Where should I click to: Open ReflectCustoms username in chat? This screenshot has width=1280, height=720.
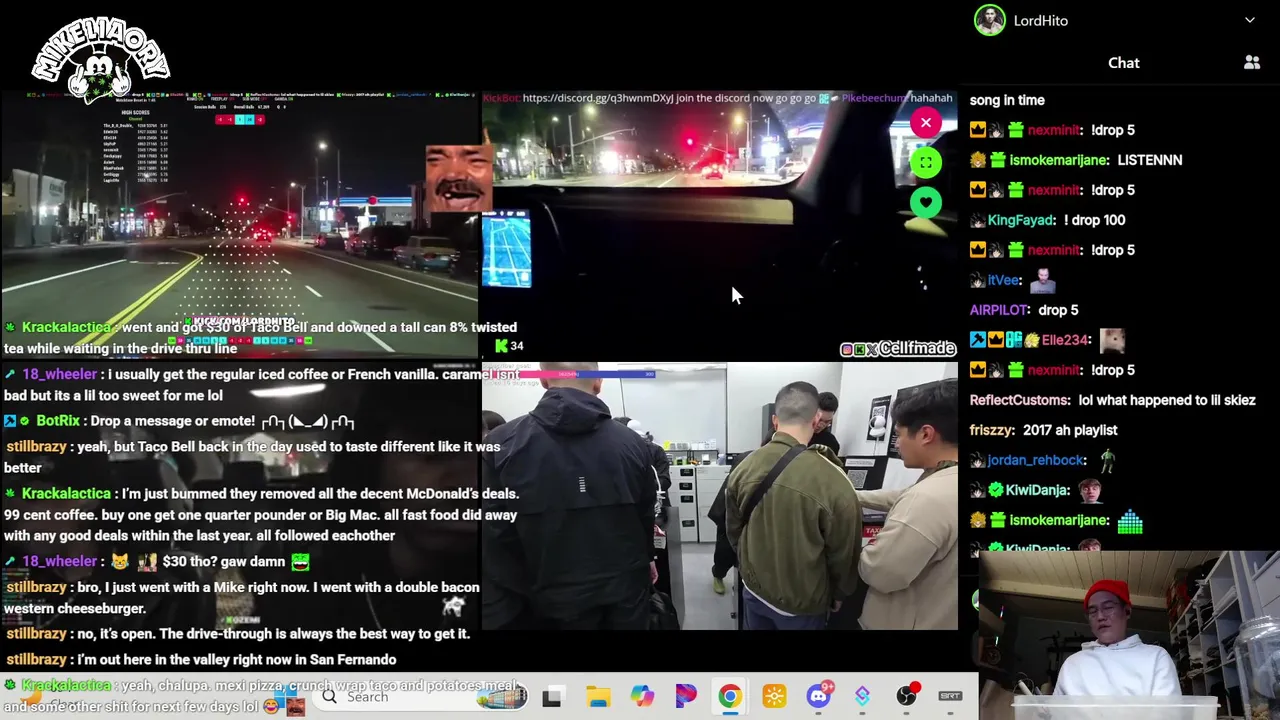(1019, 400)
